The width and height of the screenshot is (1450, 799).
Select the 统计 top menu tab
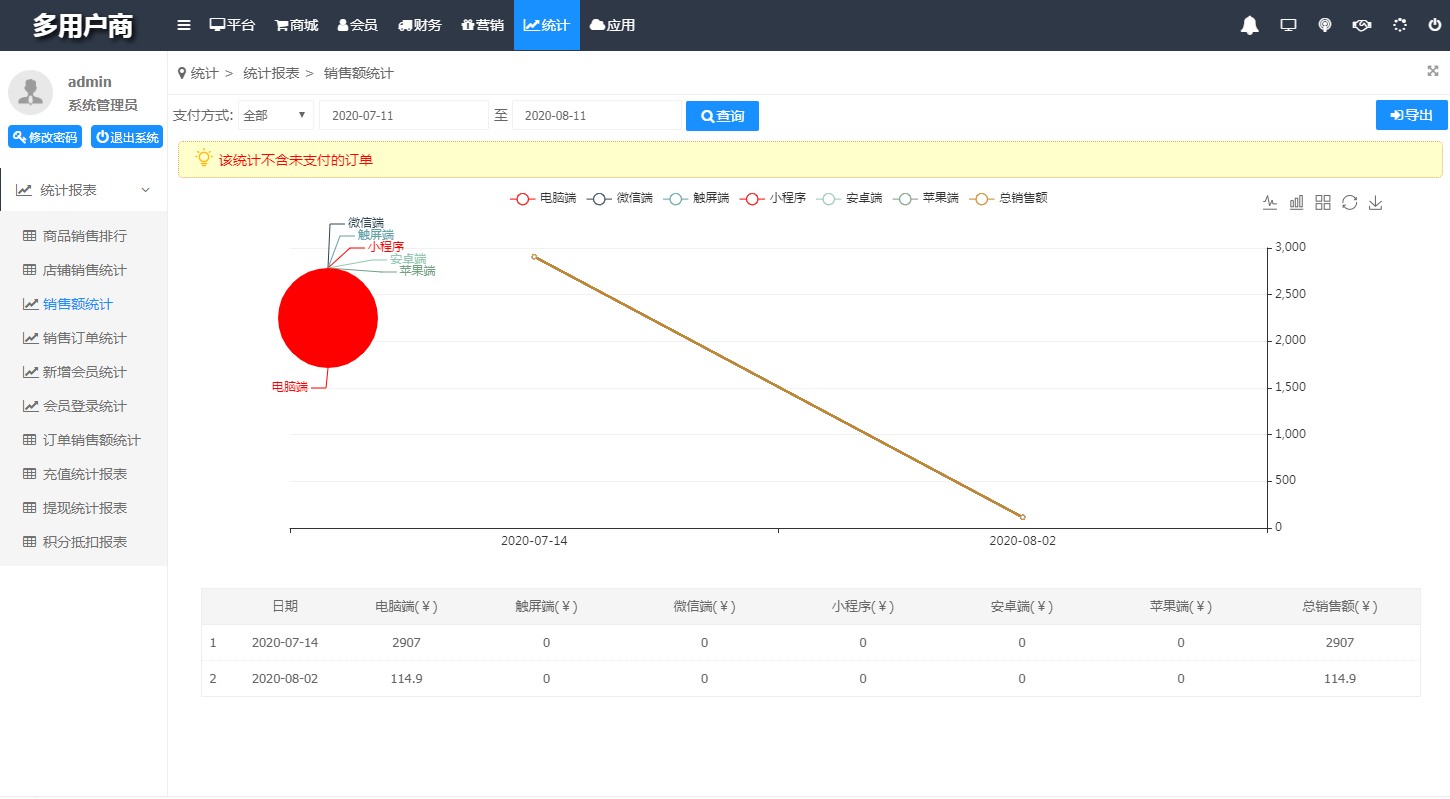click(546, 25)
